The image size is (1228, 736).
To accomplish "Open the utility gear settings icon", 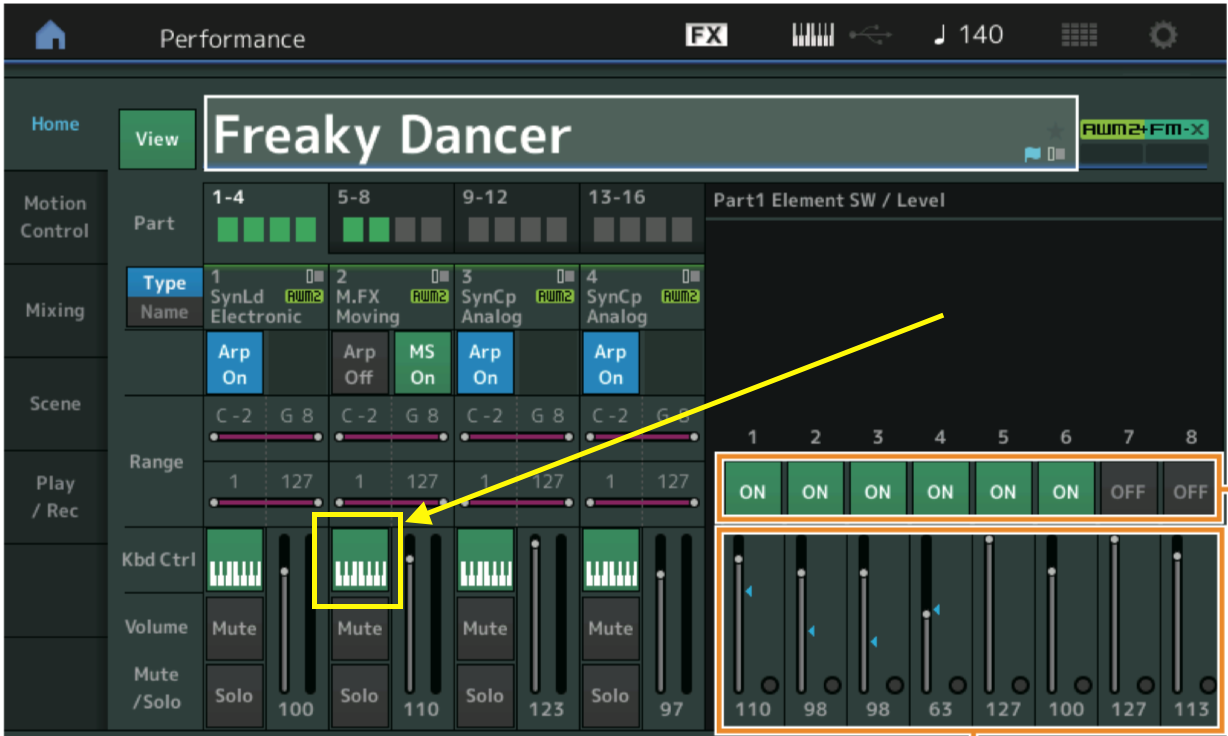I will coord(1163,35).
